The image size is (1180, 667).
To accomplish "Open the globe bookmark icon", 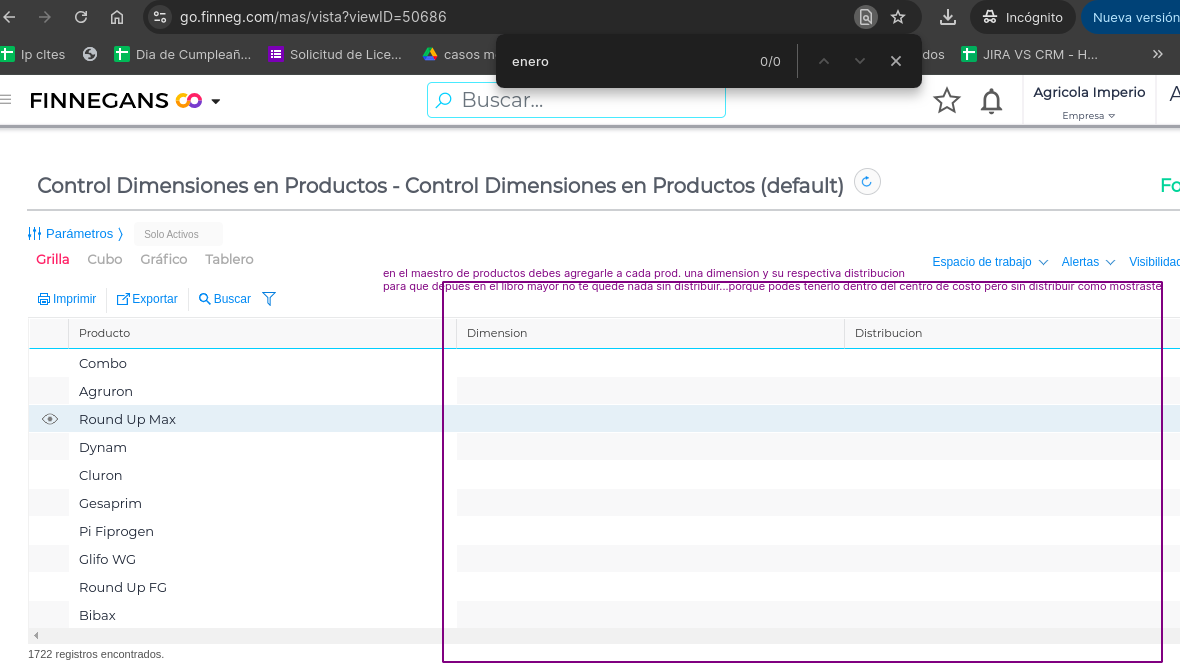I will (x=90, y=54).
